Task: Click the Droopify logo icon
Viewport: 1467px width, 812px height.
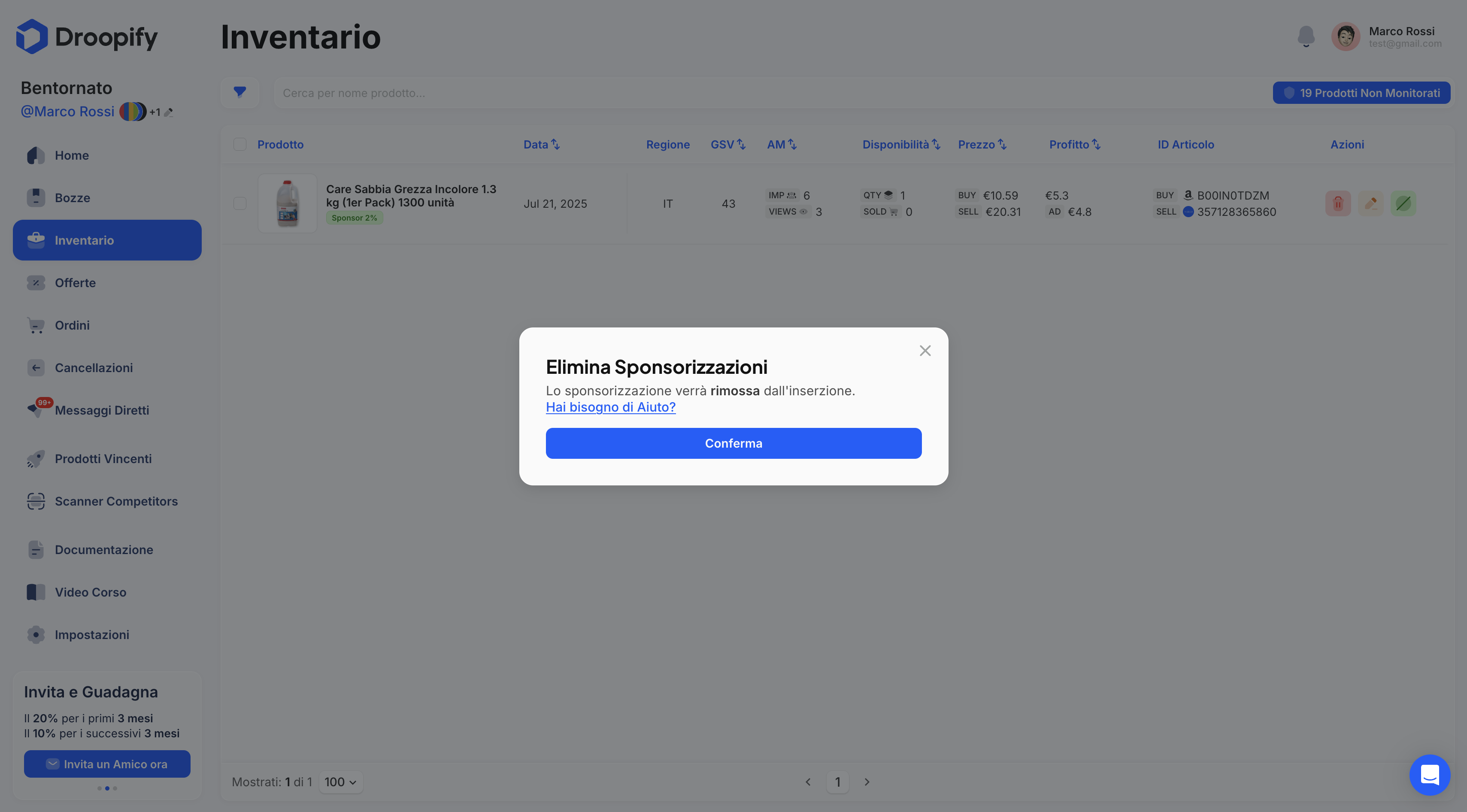Action: click(32, 36)
